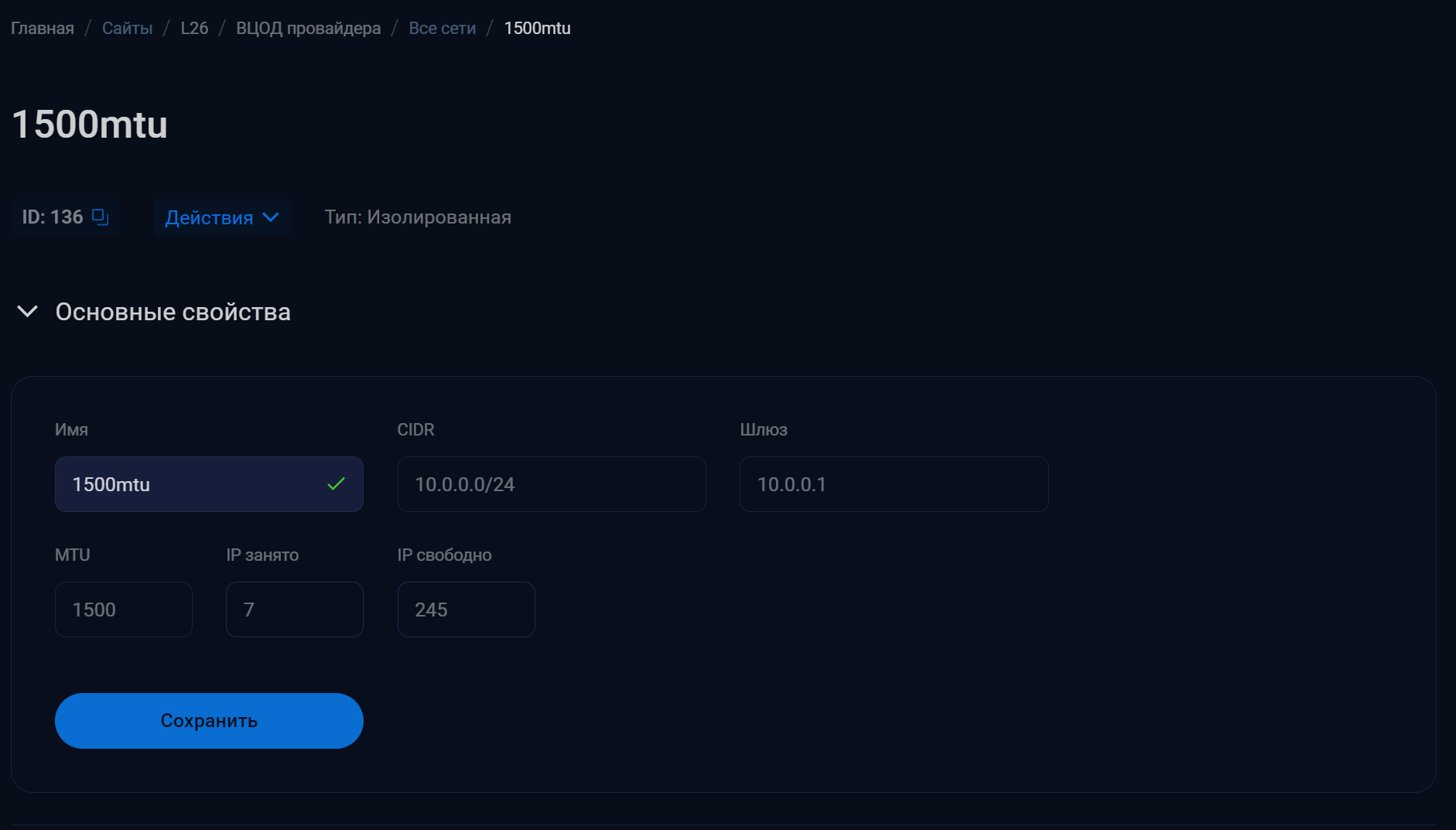The height and width of the screenshot is (830, 1456).
Task: Open the Сайты breadcrumb link
Action: point(127,29)
